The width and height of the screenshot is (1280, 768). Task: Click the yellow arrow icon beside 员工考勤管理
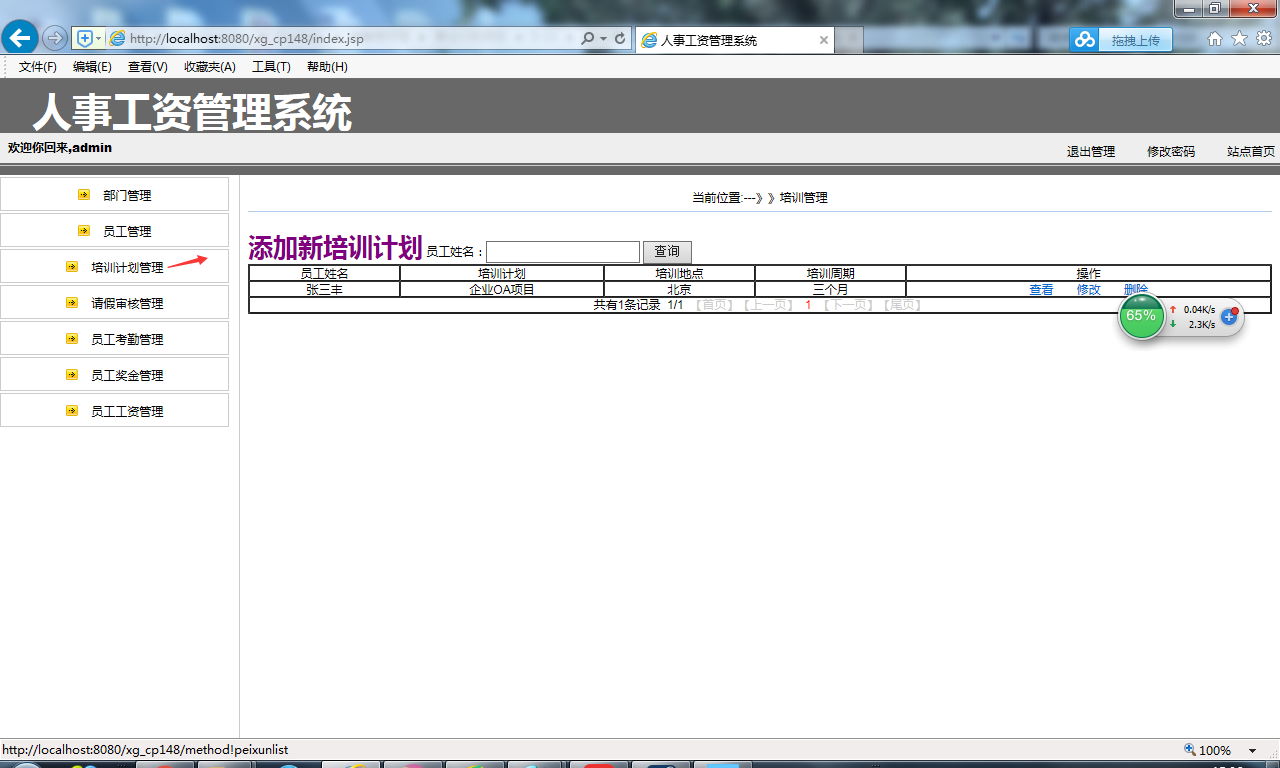coord(72,339)
